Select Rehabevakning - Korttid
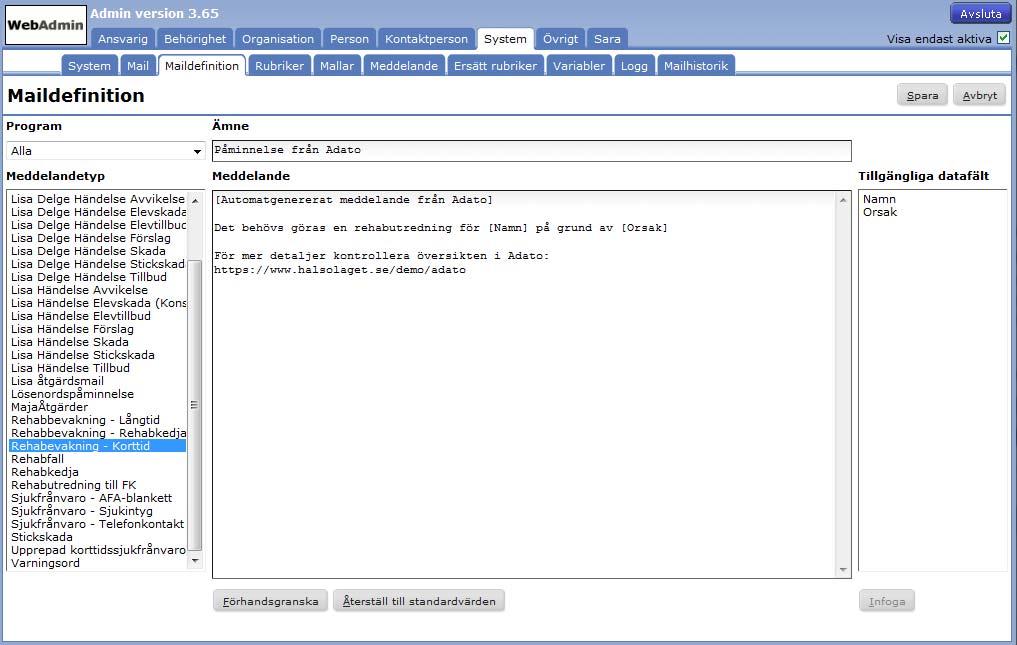The image size is (1017, 645). coord(98,446)
